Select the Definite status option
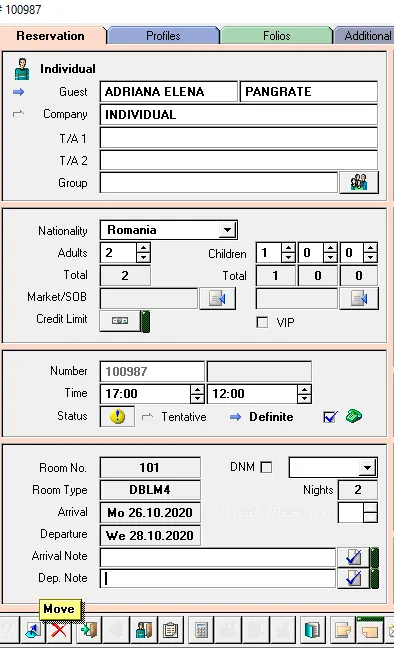 coord(271,417)
